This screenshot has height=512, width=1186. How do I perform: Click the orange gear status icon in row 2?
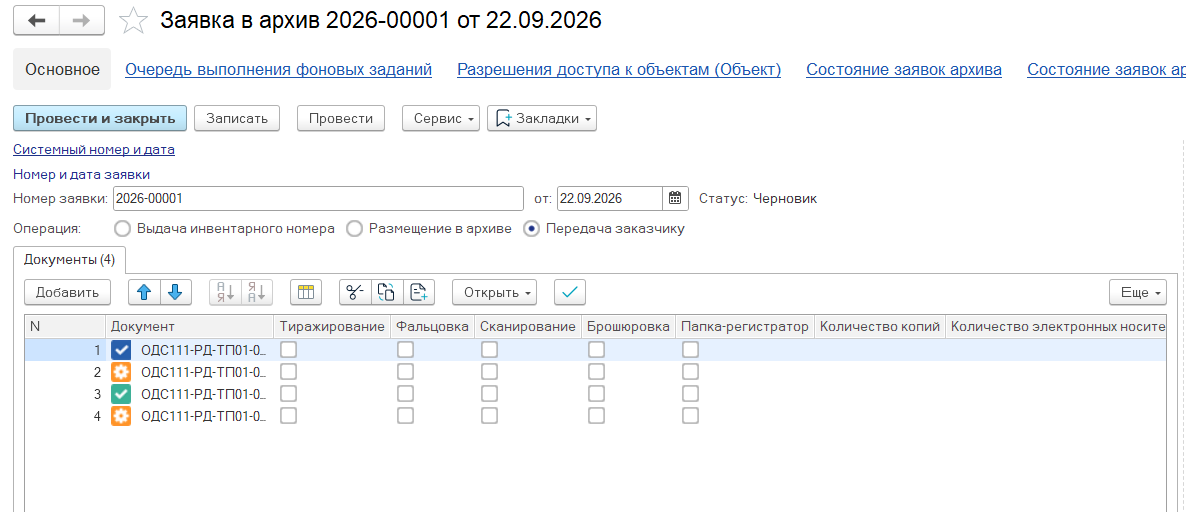[121, 372]
